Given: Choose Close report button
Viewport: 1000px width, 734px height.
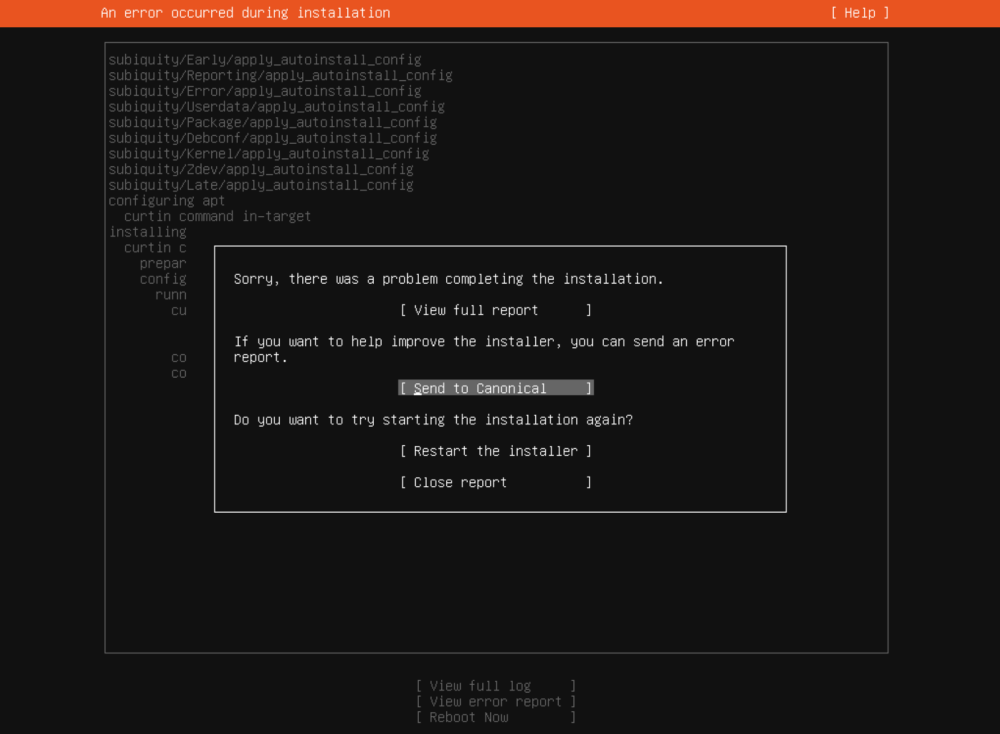Looking at the screenshot, I should click(x=496, y=482).
